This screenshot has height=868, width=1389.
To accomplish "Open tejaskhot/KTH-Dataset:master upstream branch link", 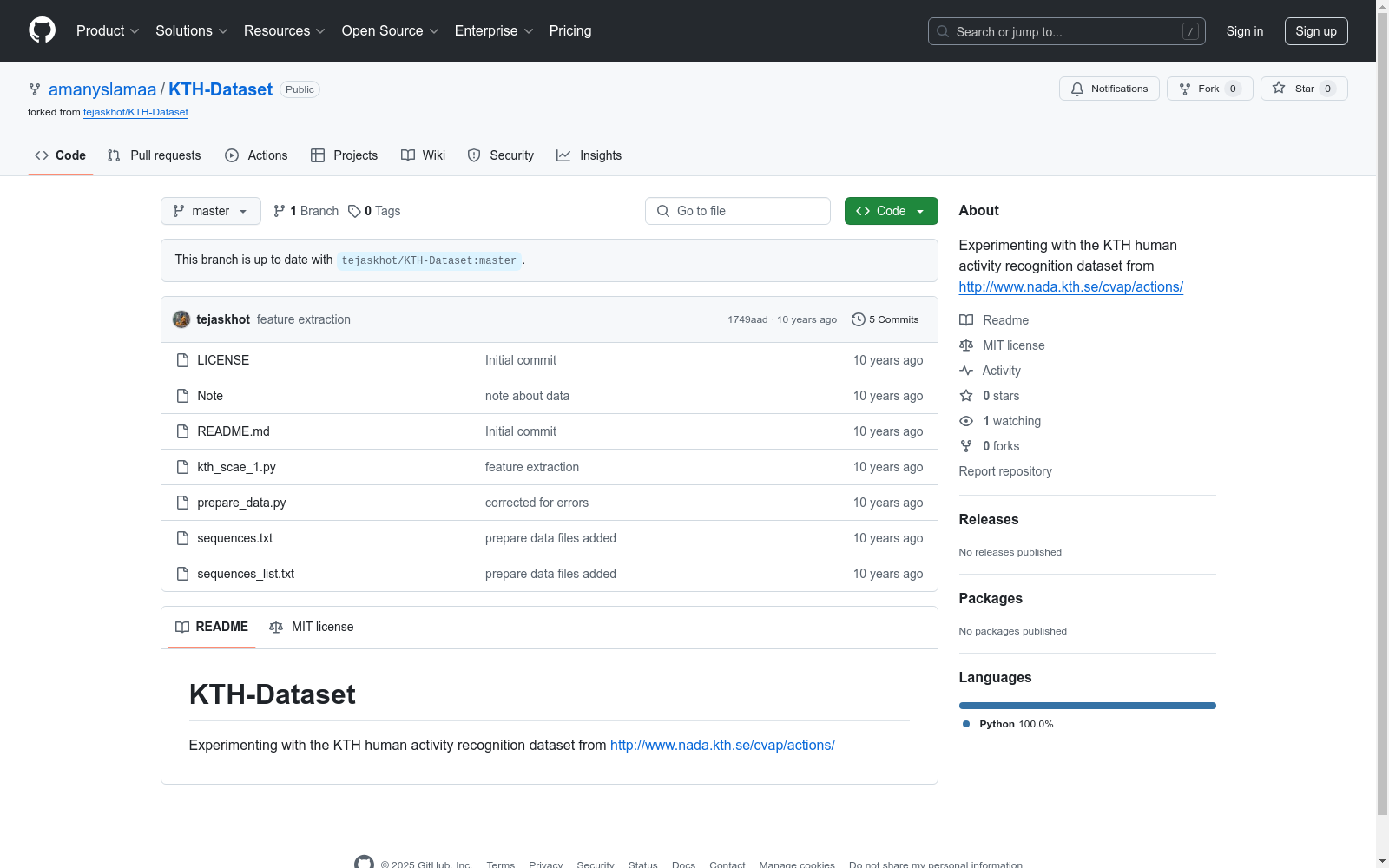I will (x=429, y=260).
